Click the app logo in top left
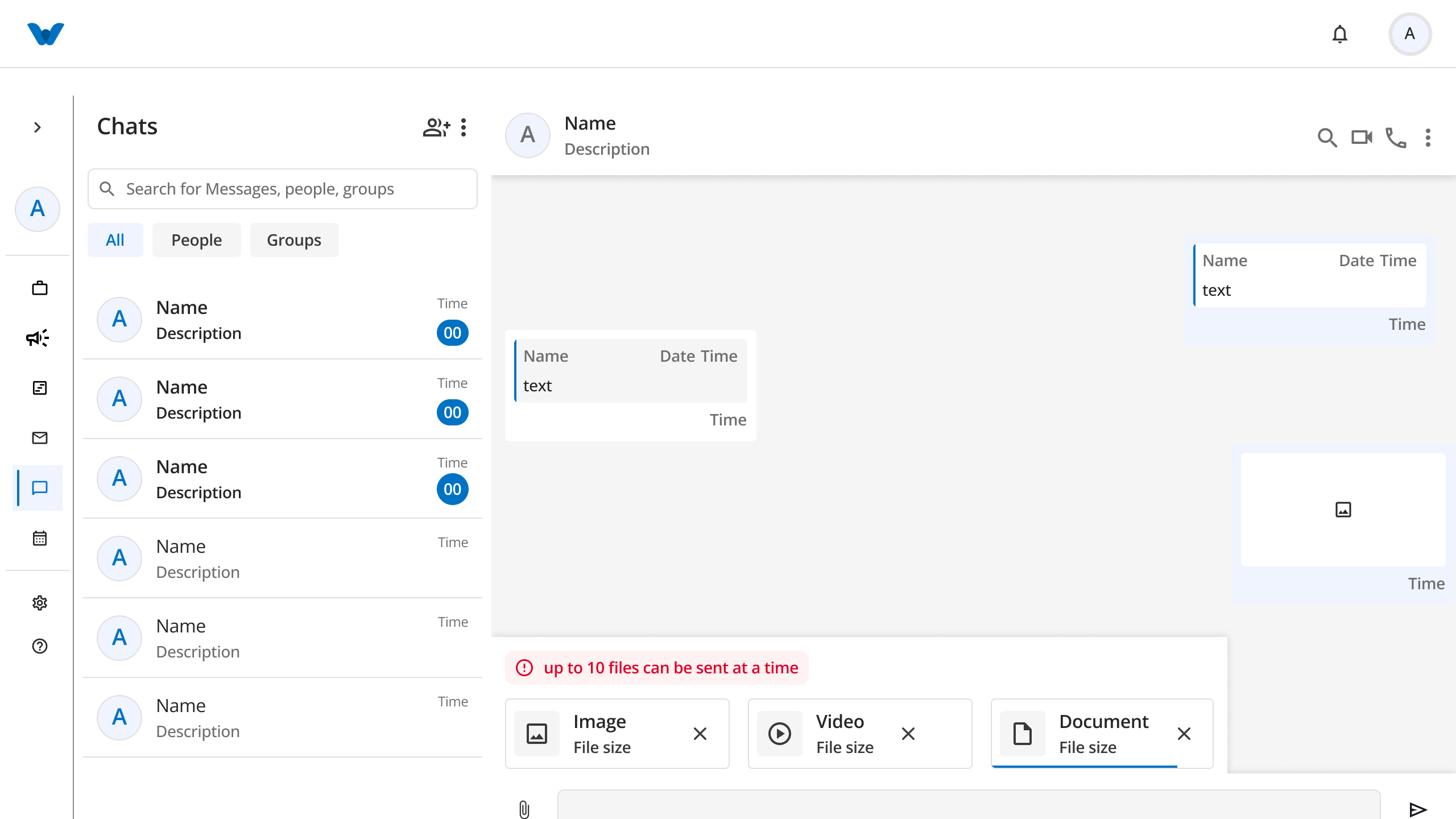The width and height of the screenshot is (1456, 819). (x=45, y=34)
